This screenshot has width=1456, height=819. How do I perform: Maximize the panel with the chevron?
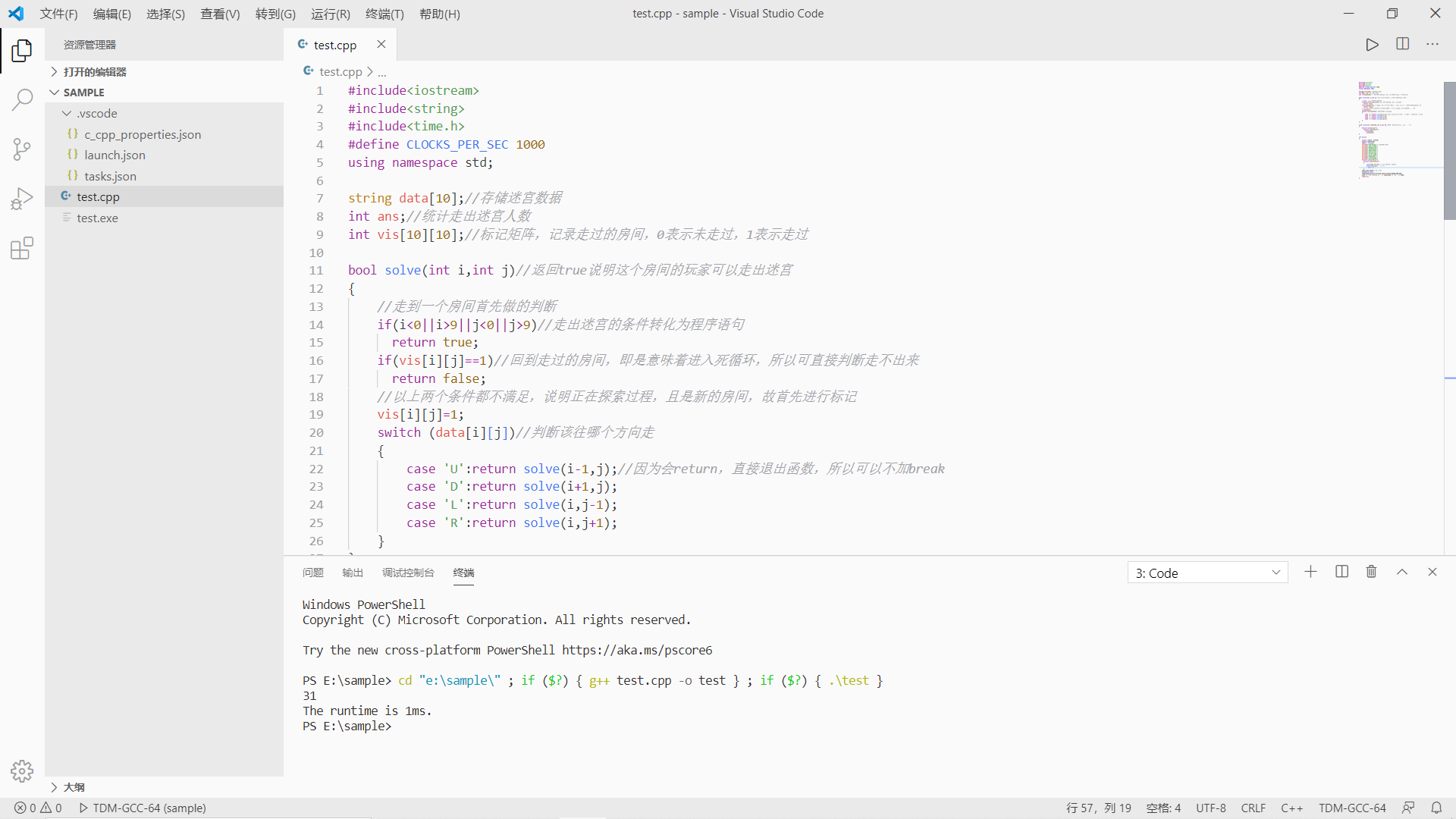pyautogui.click(x=1402, y=572)
